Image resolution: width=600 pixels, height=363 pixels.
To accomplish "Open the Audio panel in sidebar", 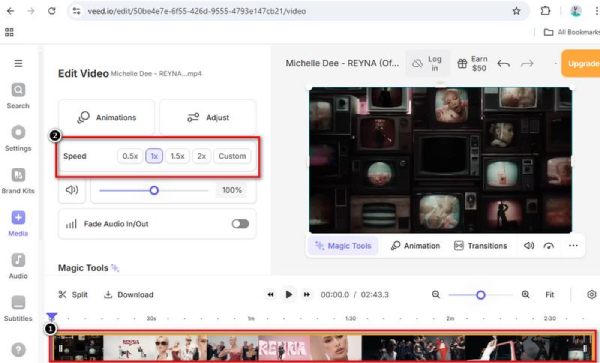I will (x=18, y=266).
